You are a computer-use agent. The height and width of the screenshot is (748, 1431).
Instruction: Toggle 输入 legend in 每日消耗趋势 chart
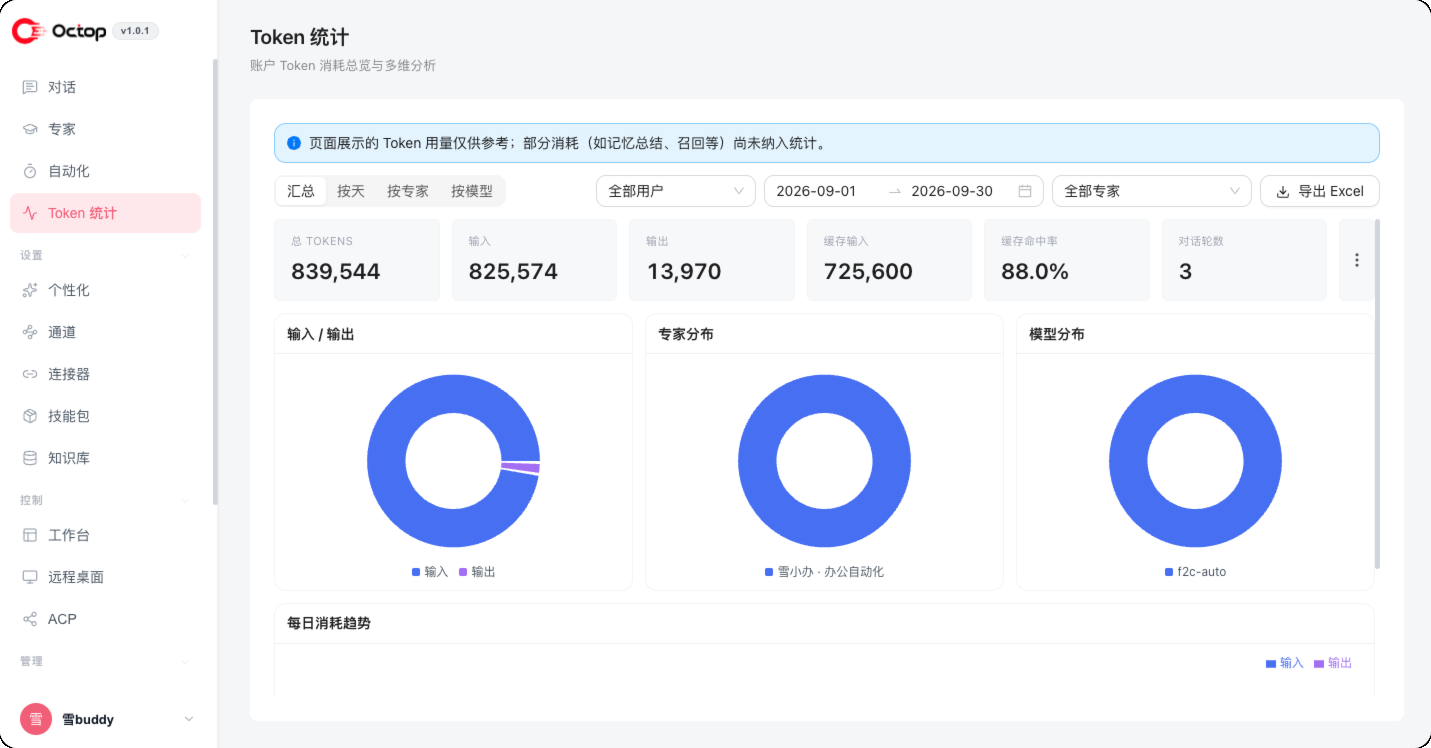(1285, 663)
